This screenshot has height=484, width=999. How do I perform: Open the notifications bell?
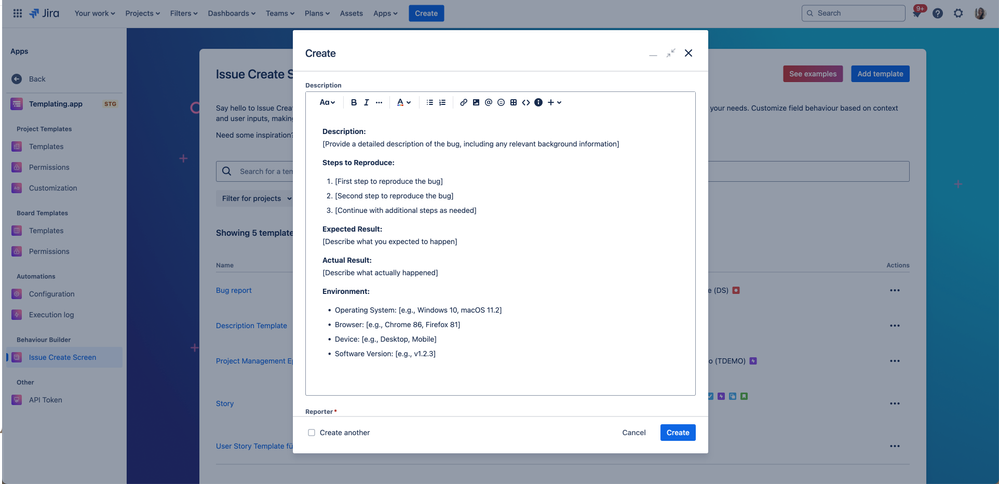917,13
